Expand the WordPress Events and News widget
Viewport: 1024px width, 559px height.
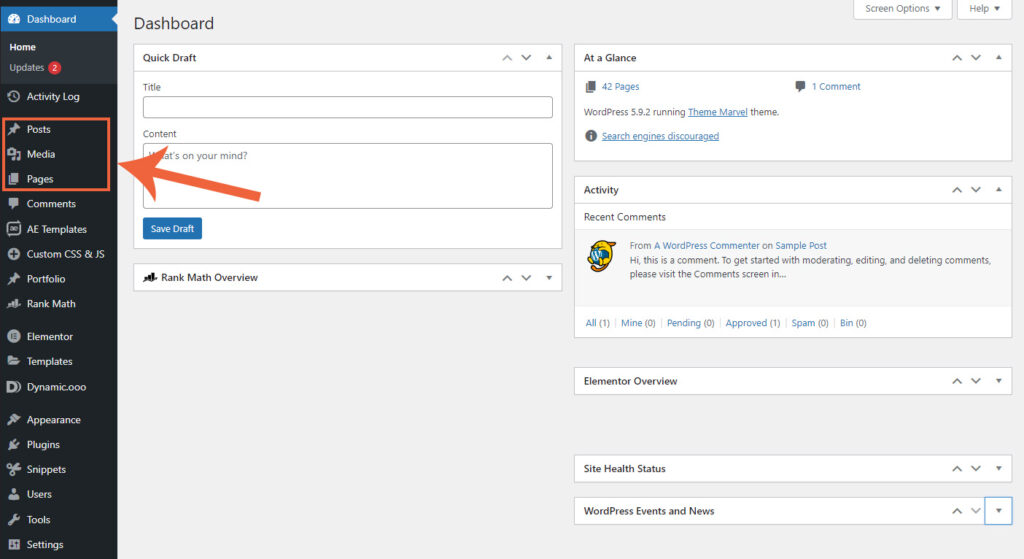pos(999,511)
